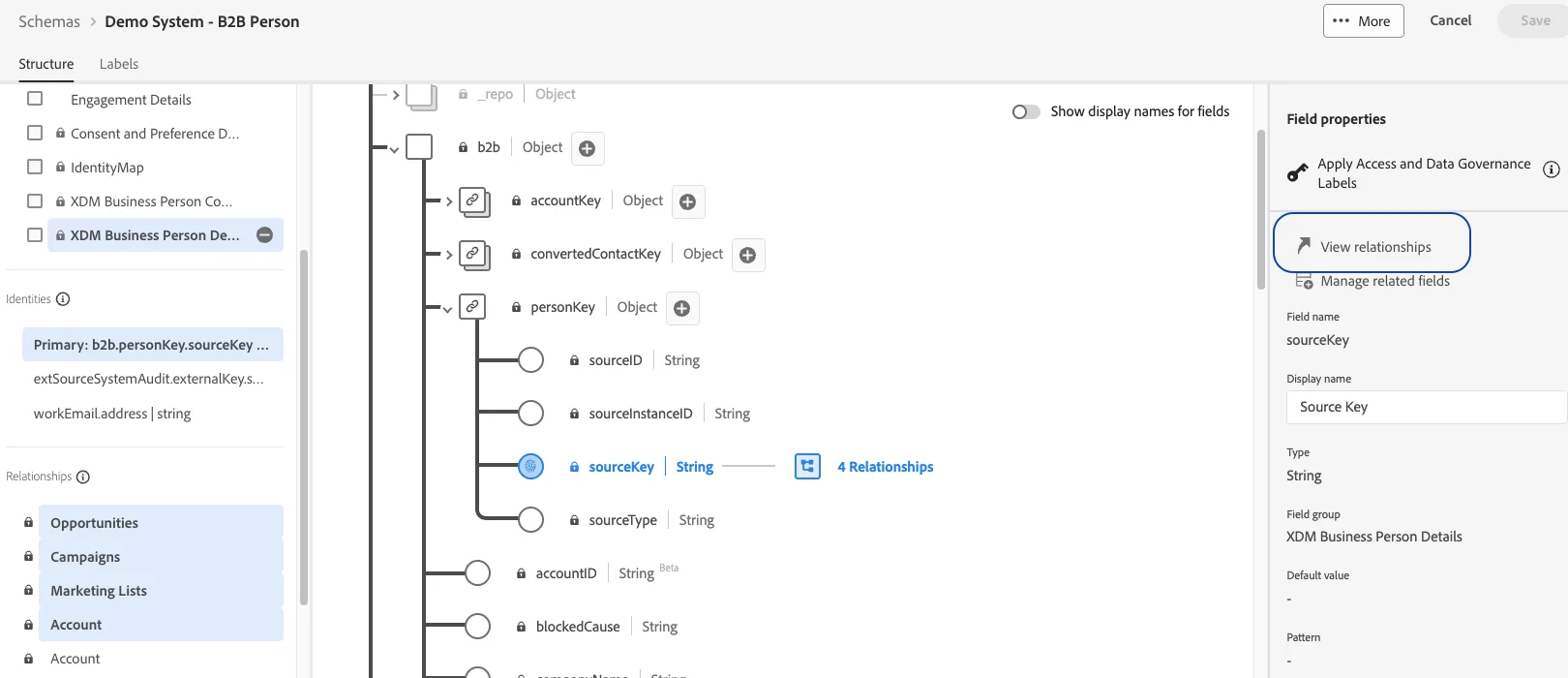Expand the _repo object

(x=396, y=95)
